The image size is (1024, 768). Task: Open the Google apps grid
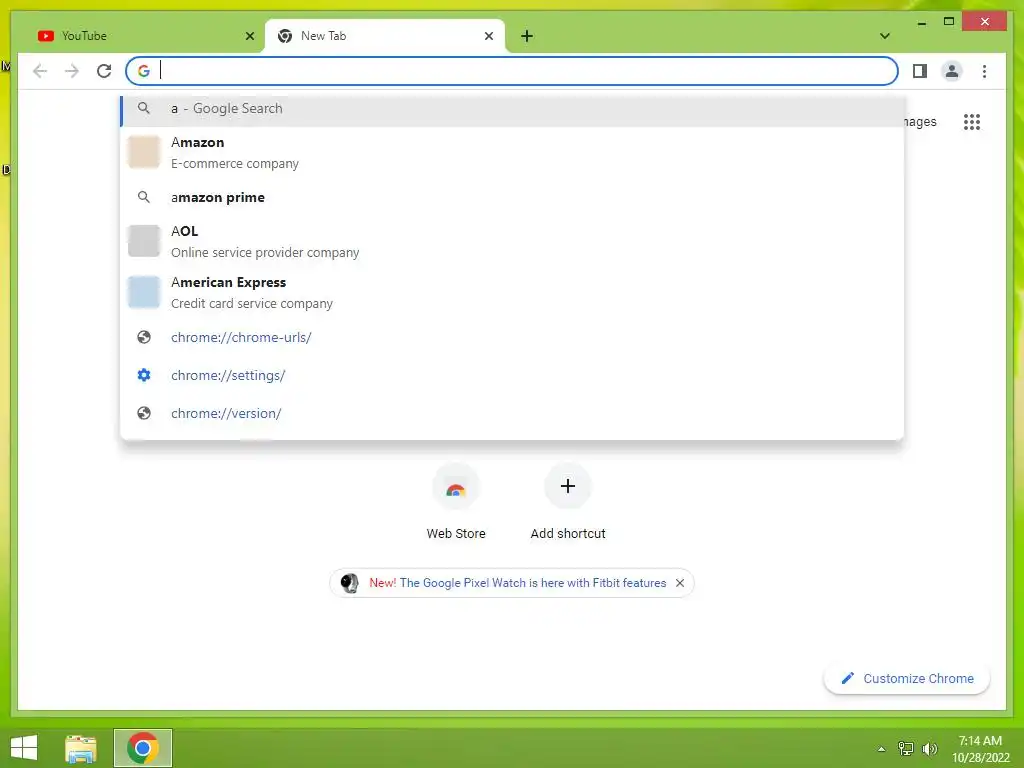(x=972, y=121)
